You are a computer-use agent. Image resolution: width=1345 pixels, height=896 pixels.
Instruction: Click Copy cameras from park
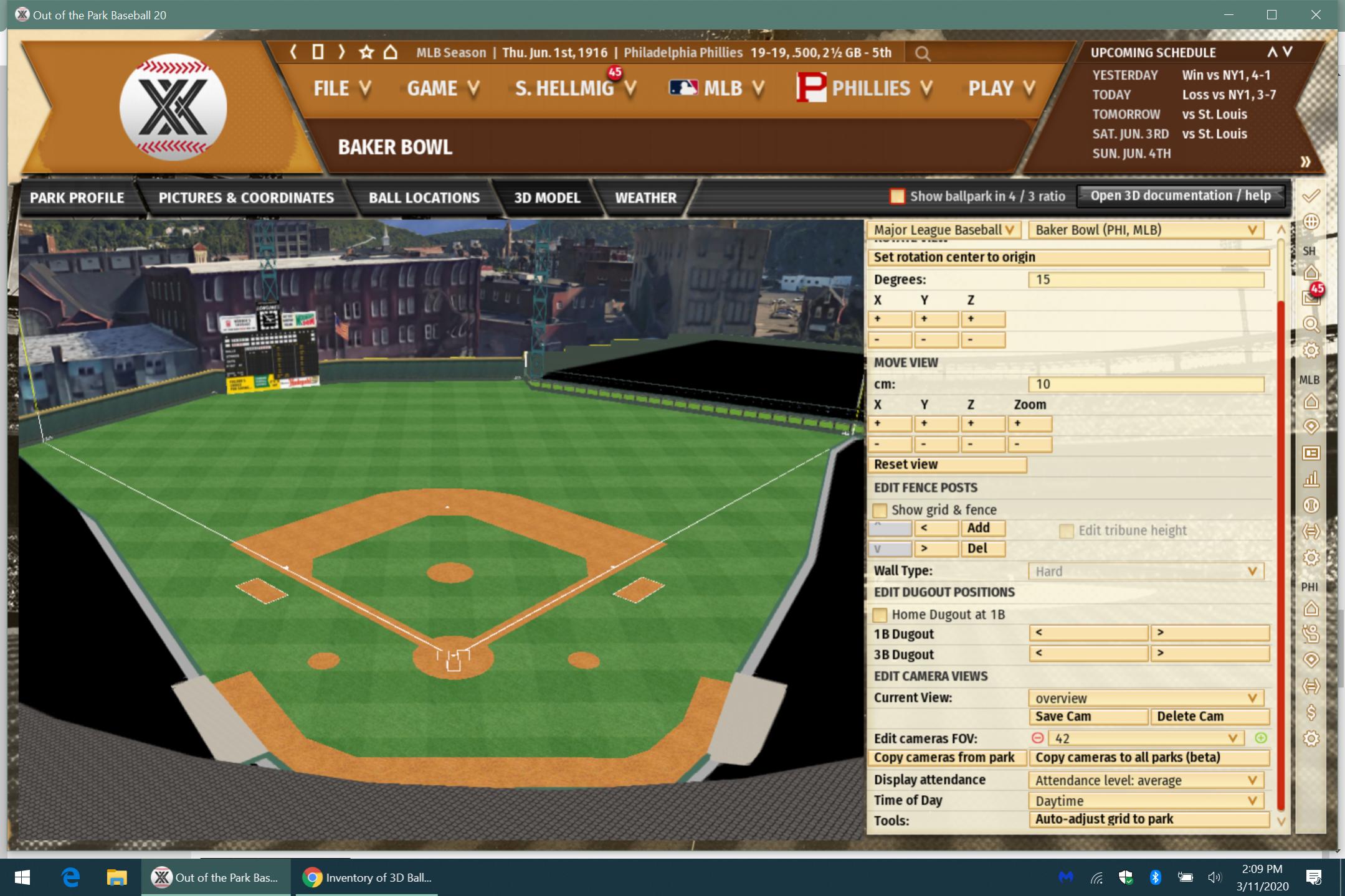pos(947,758)
